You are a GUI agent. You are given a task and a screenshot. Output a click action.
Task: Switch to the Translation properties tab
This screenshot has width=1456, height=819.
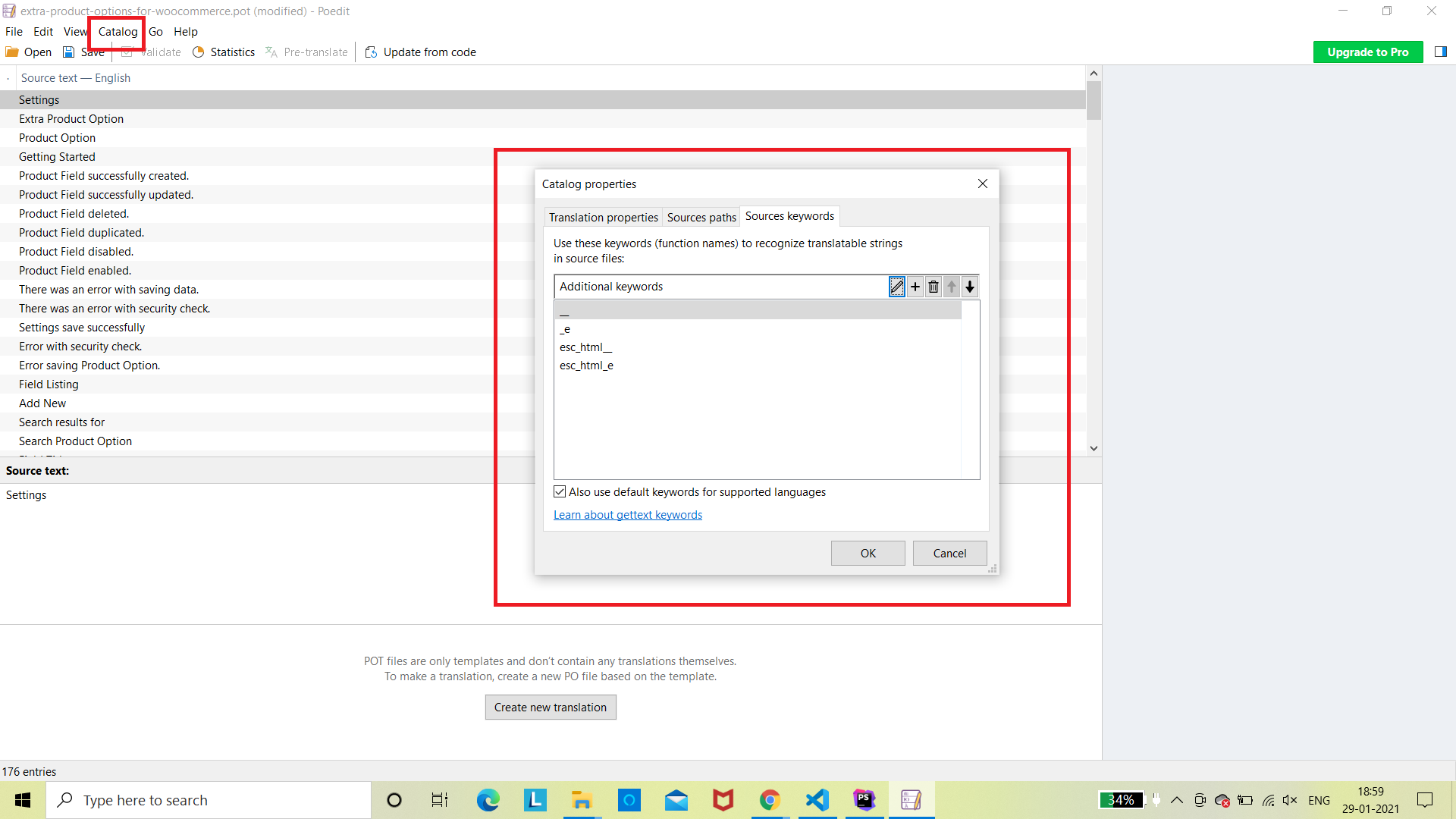tap(604, 218)
